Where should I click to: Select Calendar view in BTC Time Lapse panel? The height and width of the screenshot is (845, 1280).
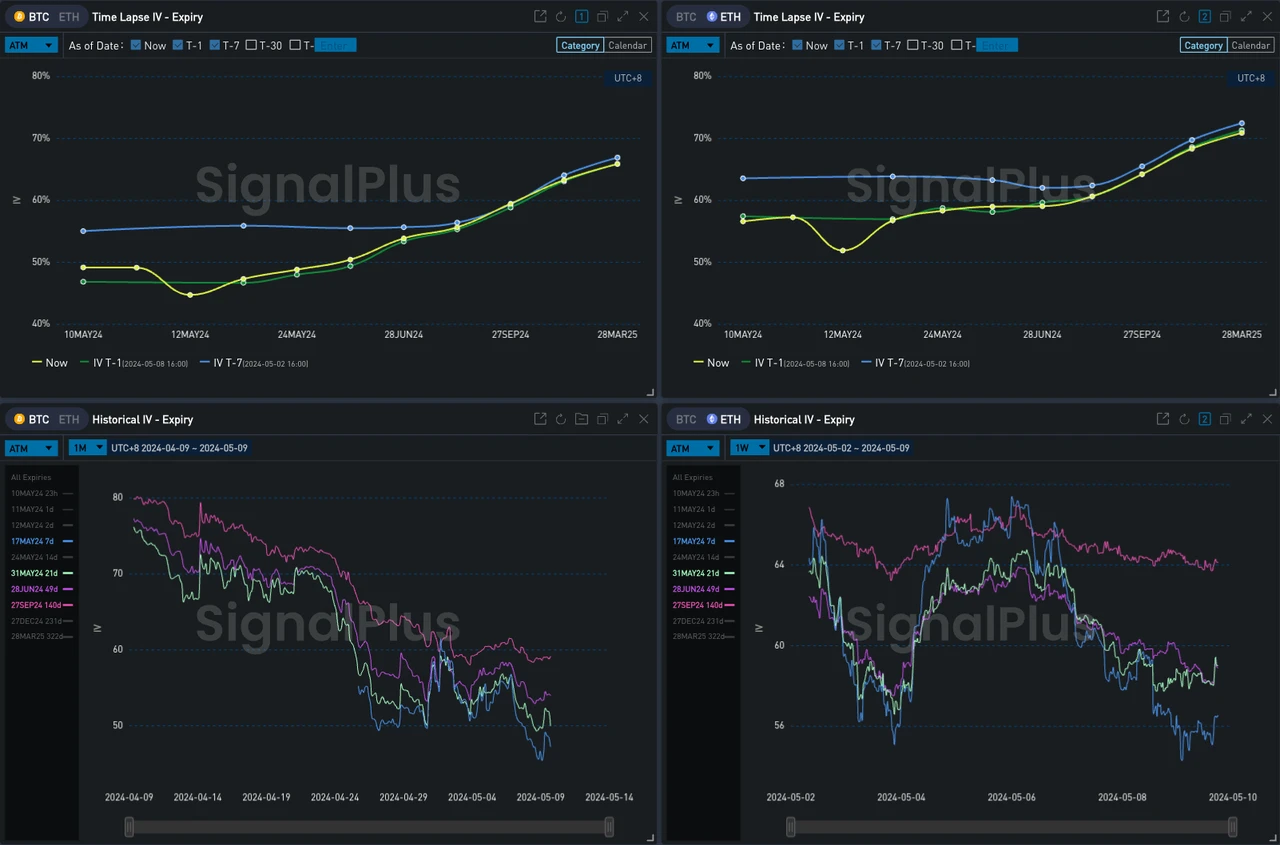(x=628, y=45)
